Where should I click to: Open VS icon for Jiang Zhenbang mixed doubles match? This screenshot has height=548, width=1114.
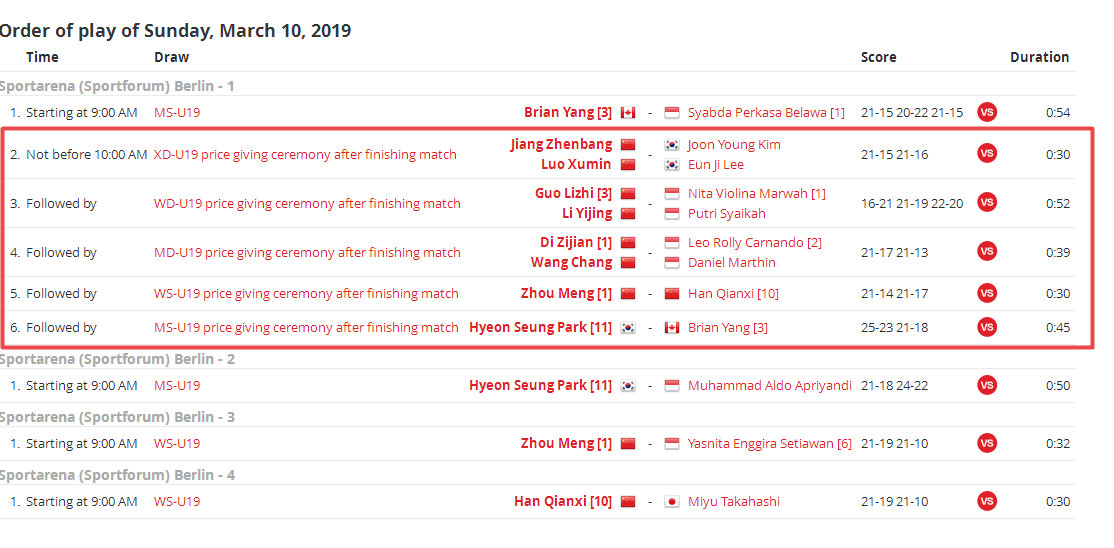click(986, 154)
